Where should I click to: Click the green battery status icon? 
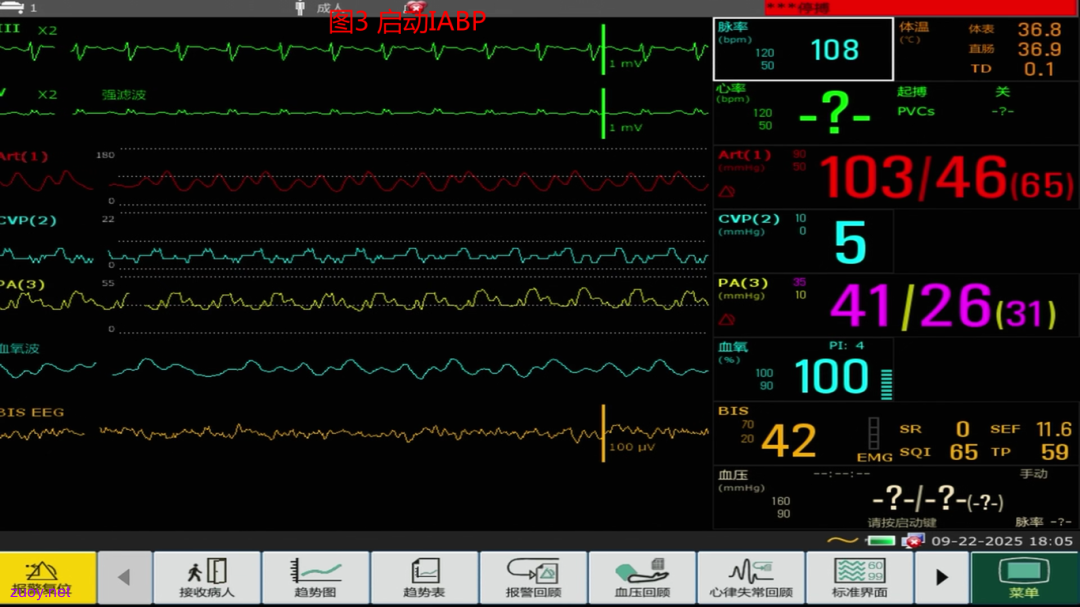click(880, 541)
